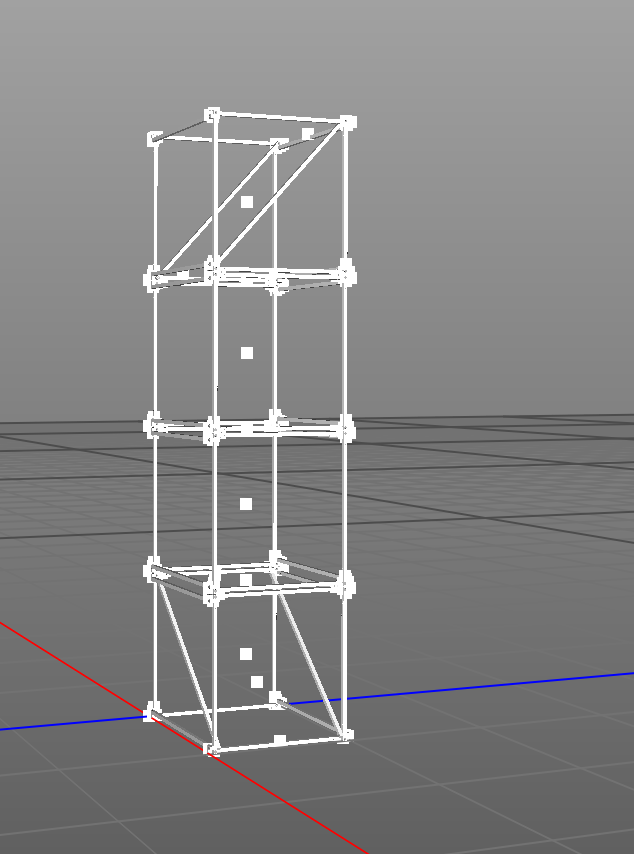634x854 pixels.
Task: Click the right joint between first and second sections
Action: pos(347,273)
